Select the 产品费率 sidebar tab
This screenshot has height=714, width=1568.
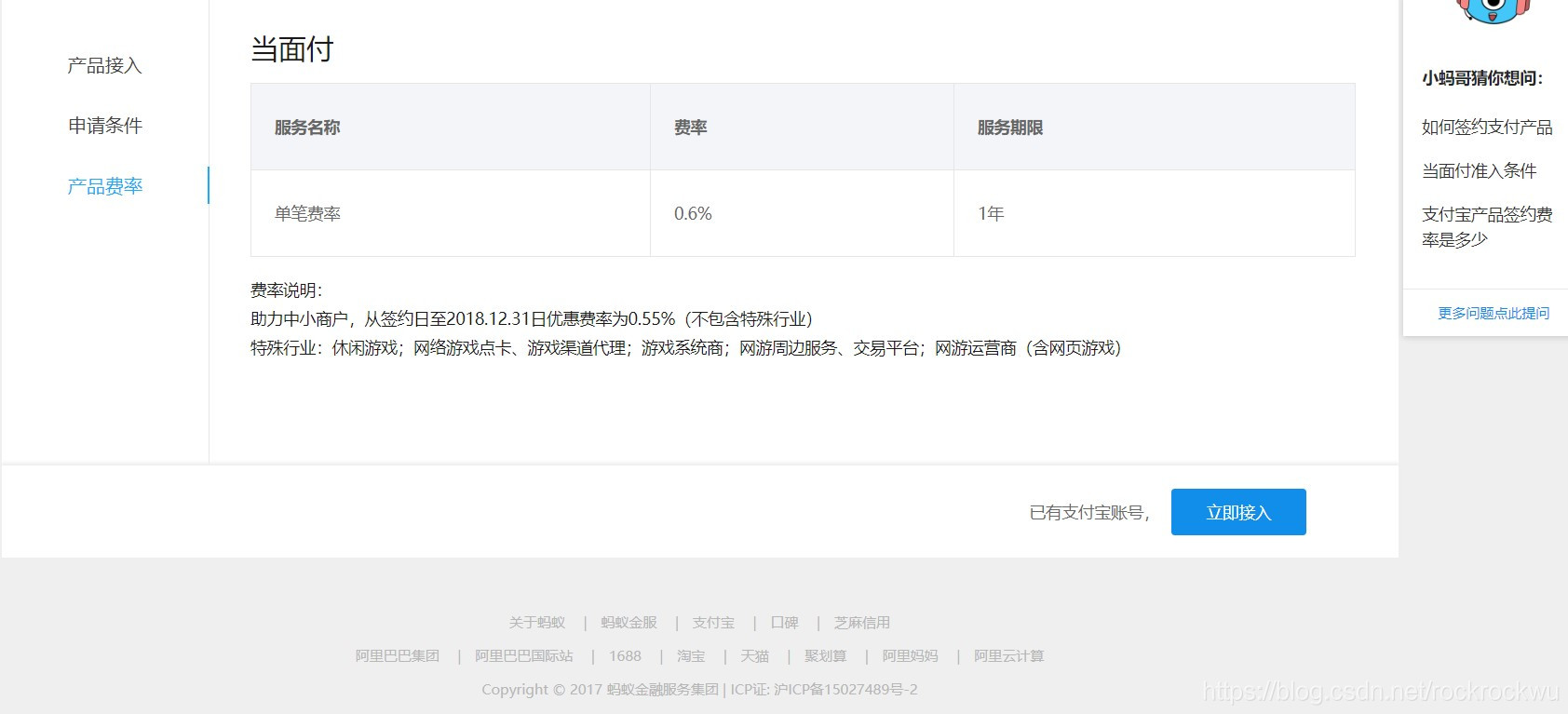pos(104,186)
